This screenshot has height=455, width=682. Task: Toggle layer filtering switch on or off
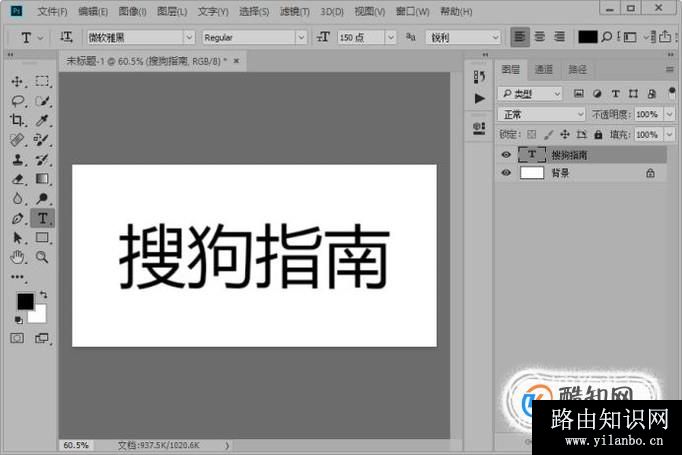tap(672, 93)
